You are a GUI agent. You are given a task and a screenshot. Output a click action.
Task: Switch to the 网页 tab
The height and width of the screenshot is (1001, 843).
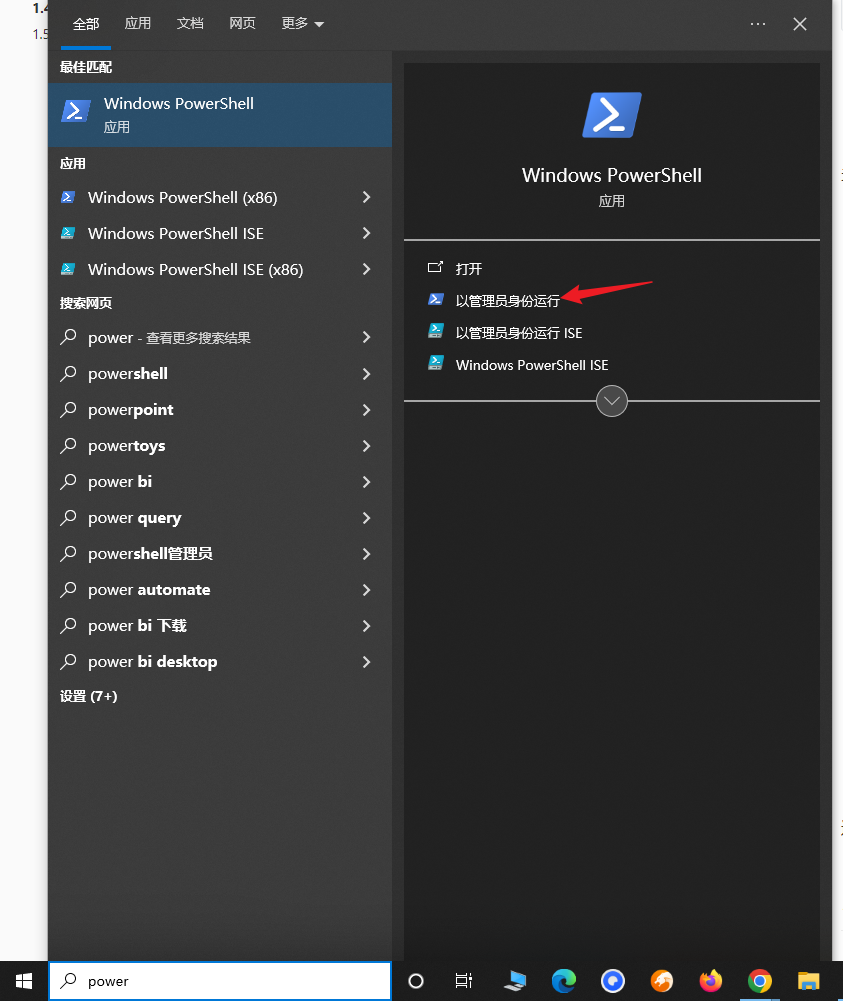point(242,24)
